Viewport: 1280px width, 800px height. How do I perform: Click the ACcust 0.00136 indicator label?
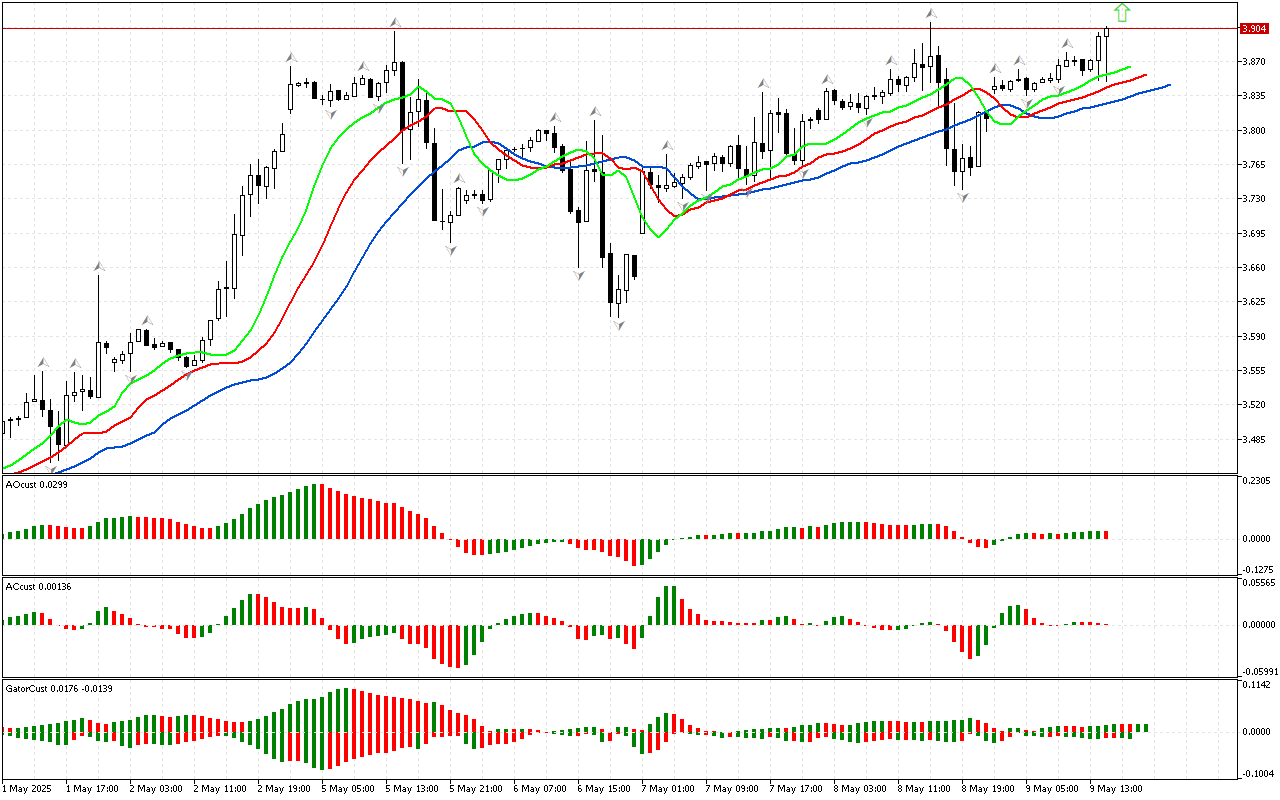[38, 585]
